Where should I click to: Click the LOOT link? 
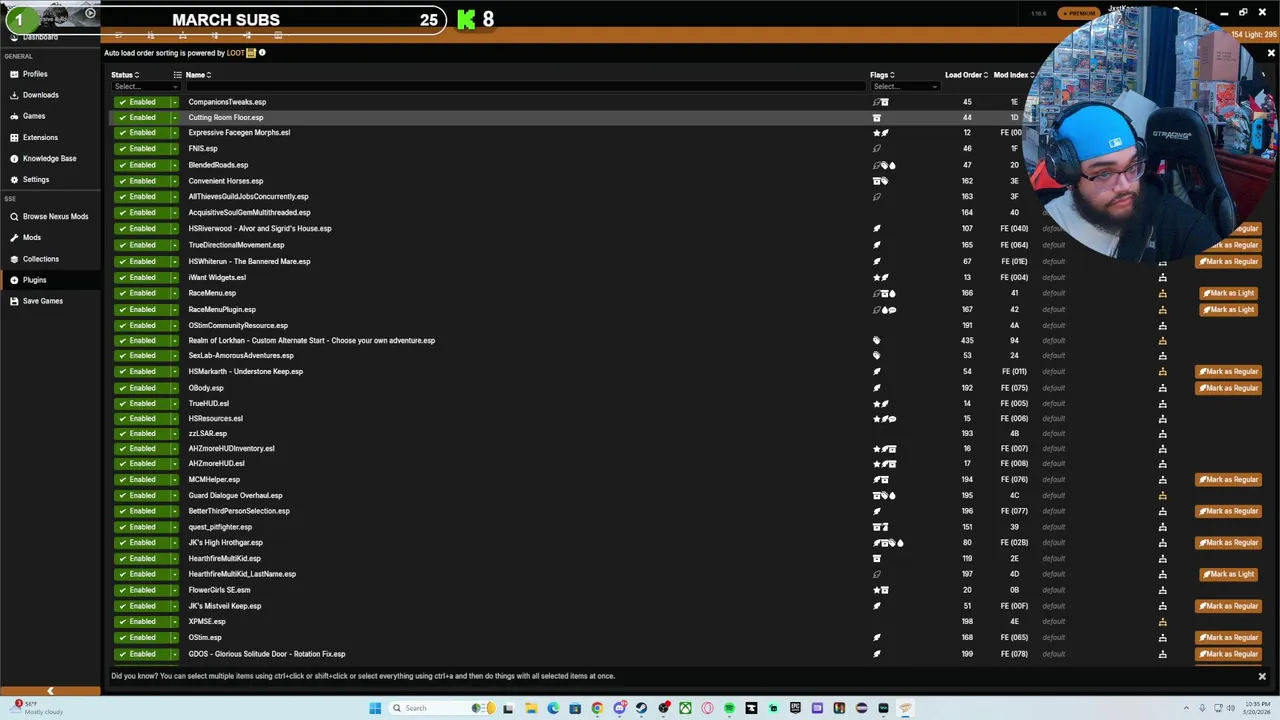[235, 53]
